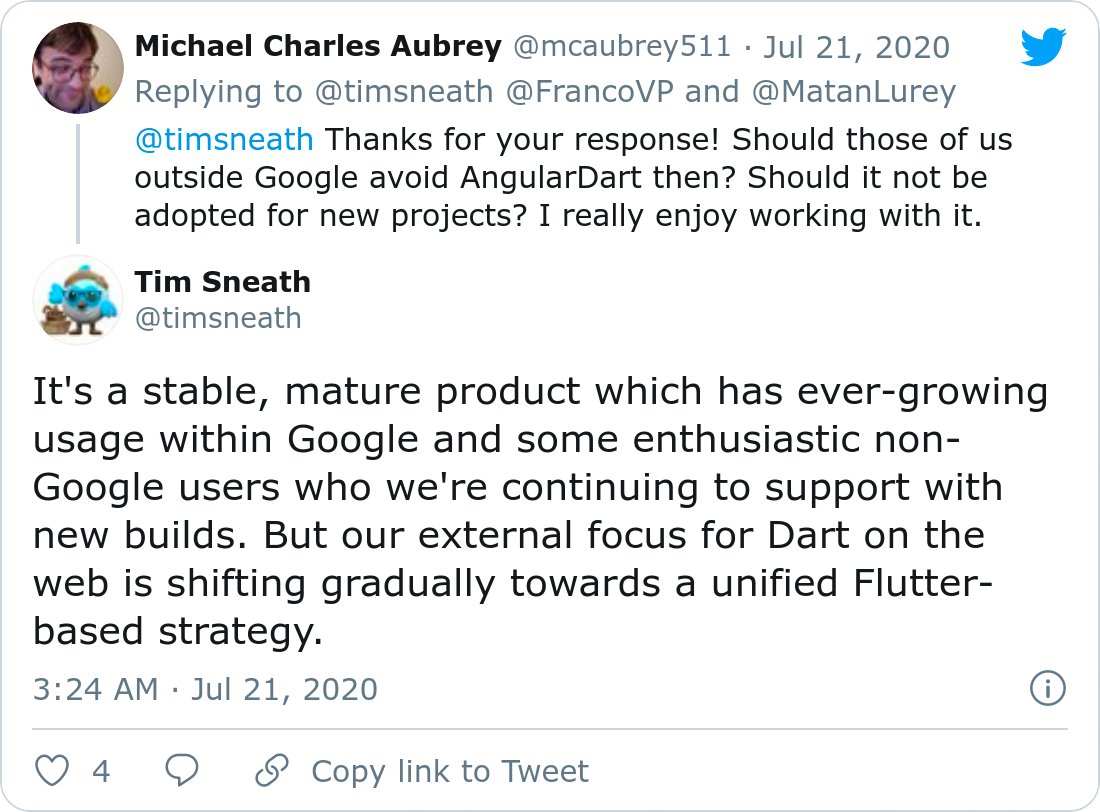The image size is (1100, 812).
Task: Click Michael Charles Aubrey's profile picture
Action: [x=78, y=69]
